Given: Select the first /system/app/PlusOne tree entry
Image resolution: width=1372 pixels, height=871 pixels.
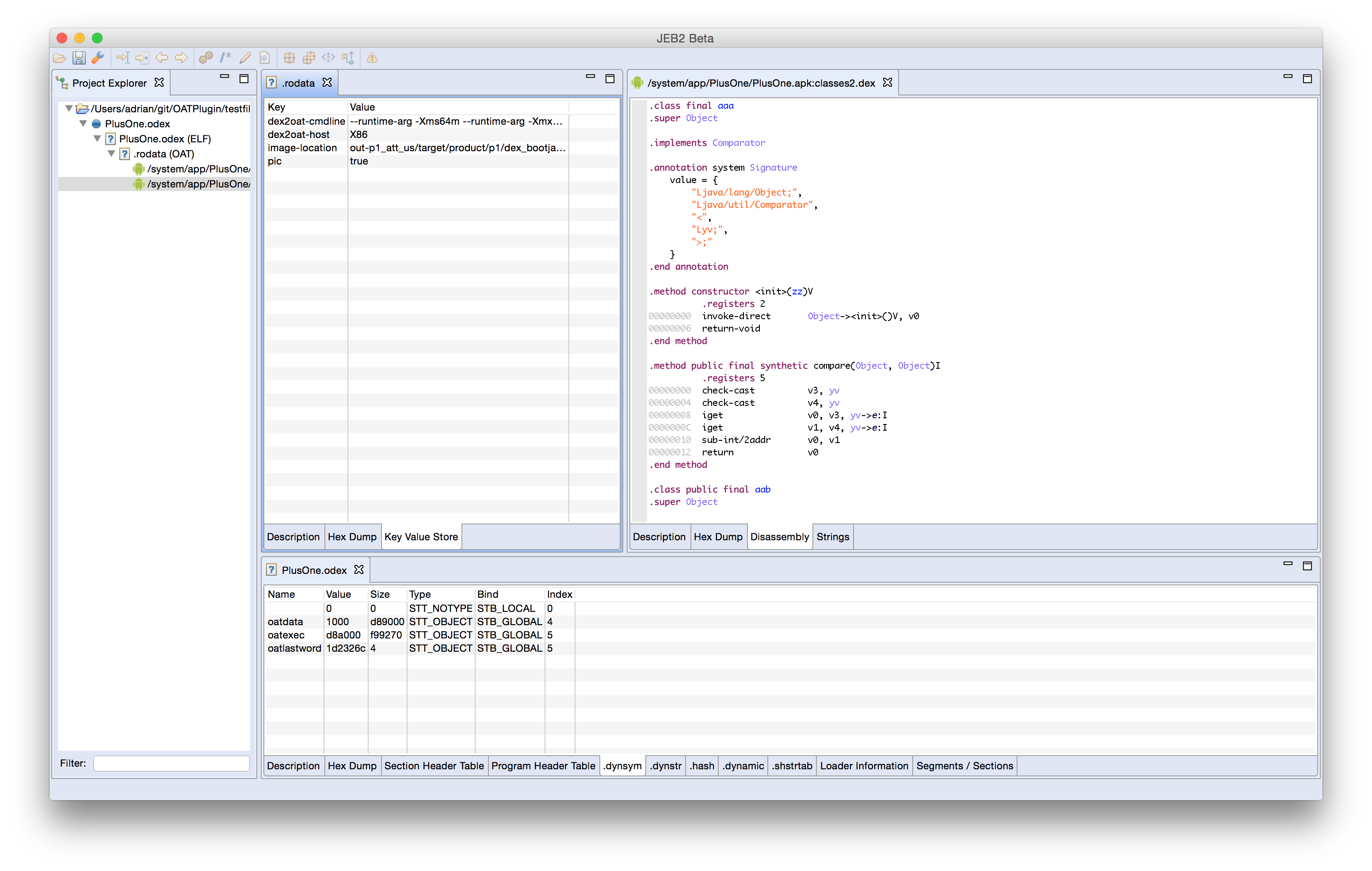Looking at the screenshot, I should click(191, 169).
